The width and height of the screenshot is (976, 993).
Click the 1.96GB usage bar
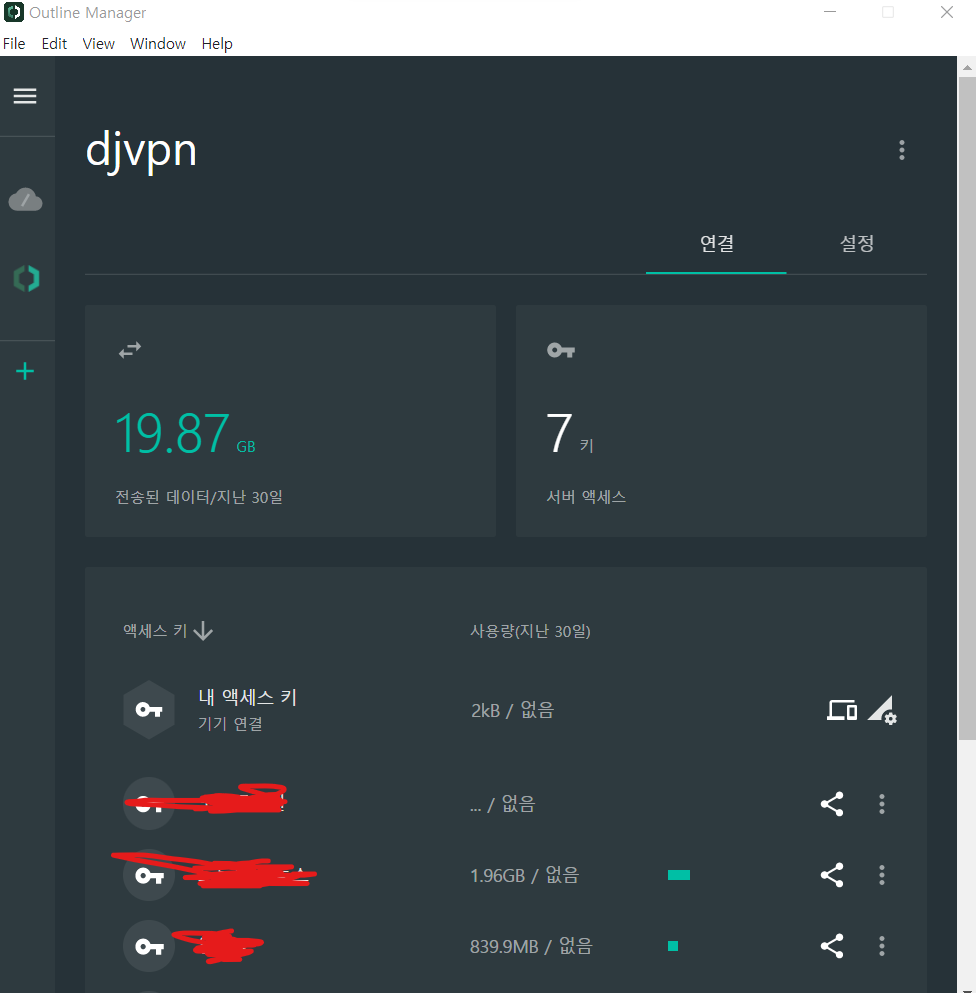tap(678, 875)
